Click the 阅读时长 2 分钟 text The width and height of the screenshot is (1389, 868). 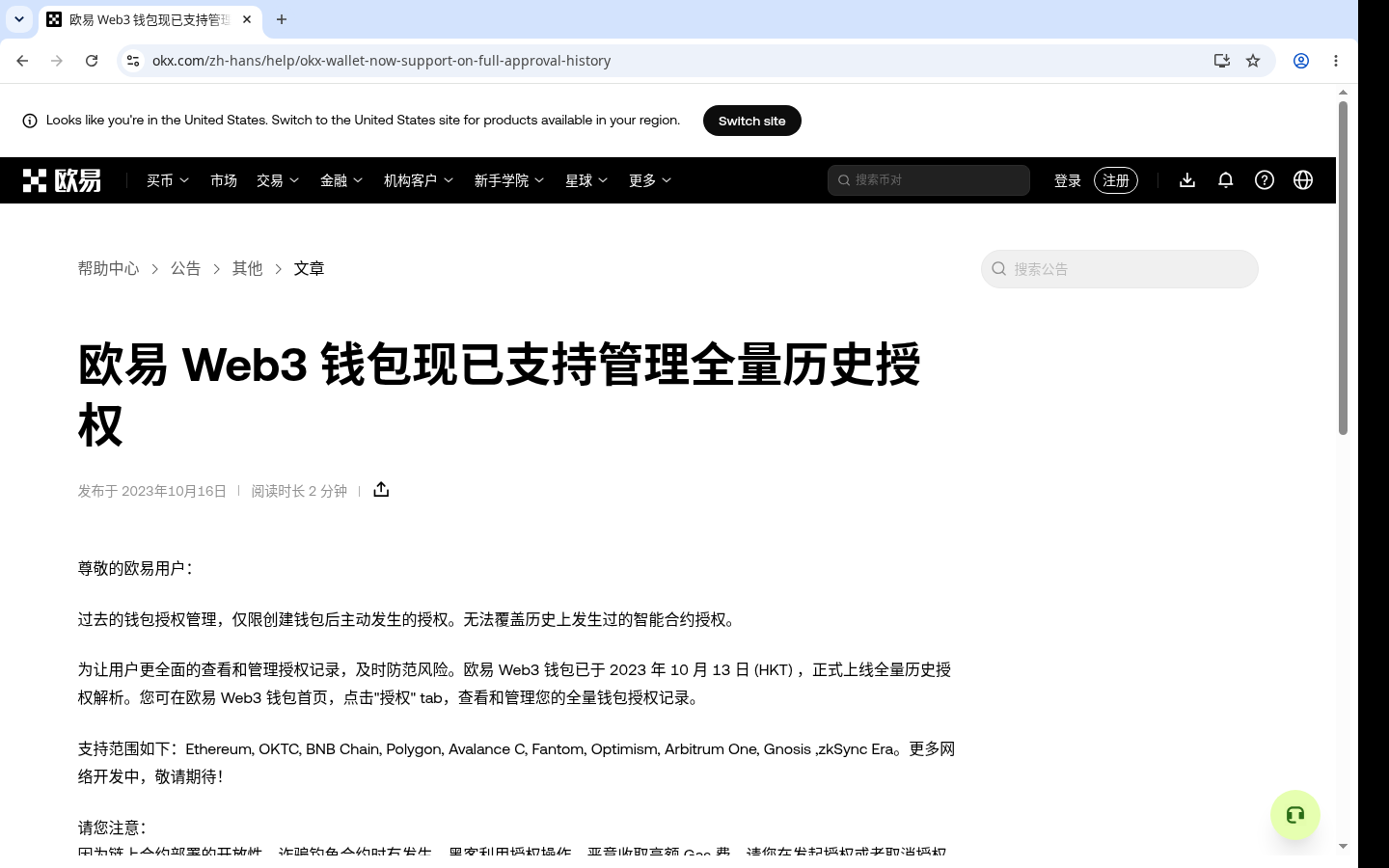coord(299,491)
